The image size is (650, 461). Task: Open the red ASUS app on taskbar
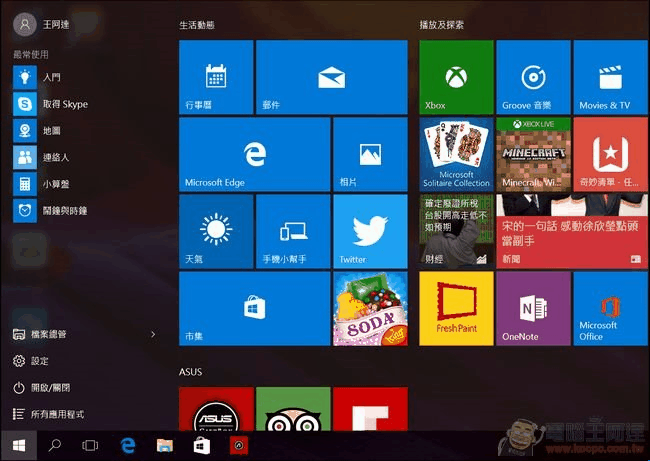(239, 446)
